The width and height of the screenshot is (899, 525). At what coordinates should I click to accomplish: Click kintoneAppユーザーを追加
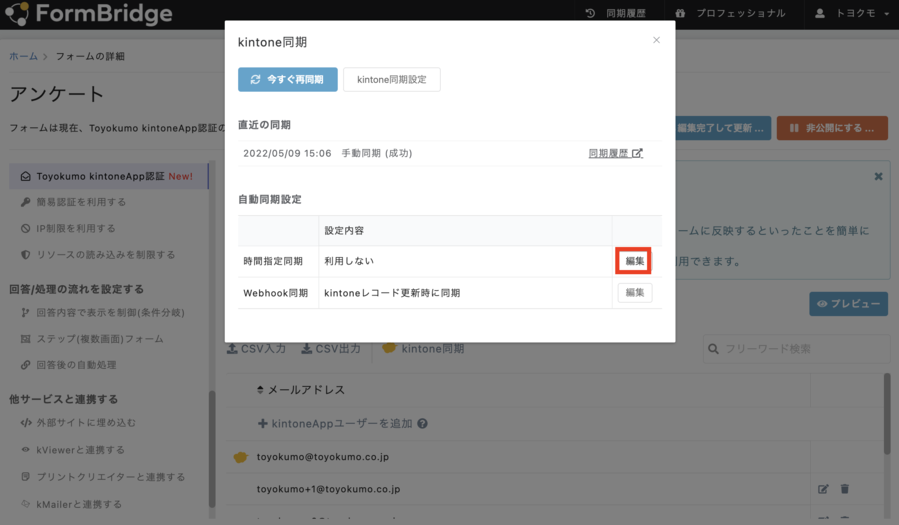(335, 424)
